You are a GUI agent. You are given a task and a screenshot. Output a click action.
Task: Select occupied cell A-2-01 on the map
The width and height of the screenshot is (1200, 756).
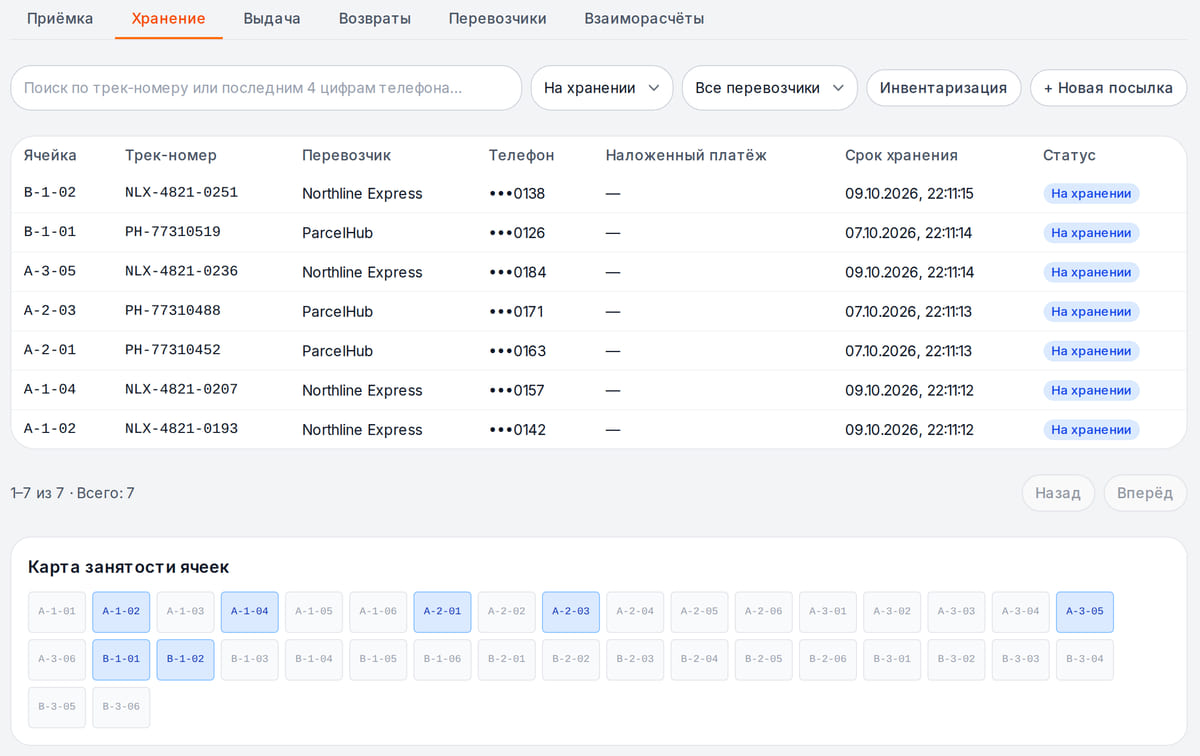(442, 612)
